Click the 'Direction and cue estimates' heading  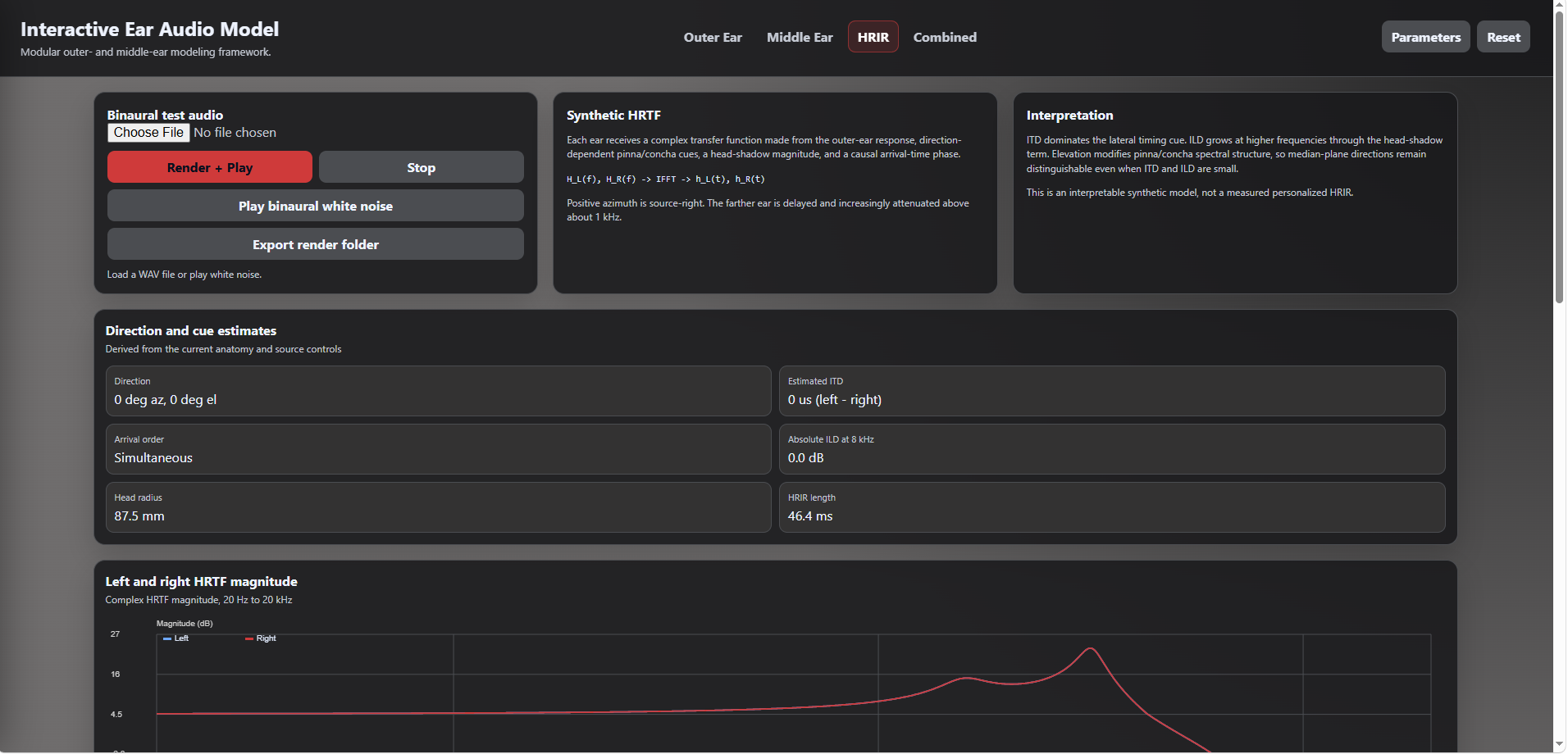tap(190, 331)
